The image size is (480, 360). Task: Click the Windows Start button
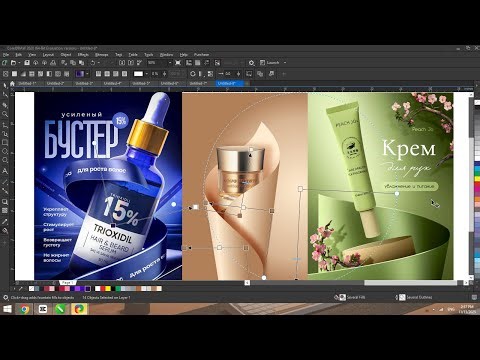[x=7, y=309]
